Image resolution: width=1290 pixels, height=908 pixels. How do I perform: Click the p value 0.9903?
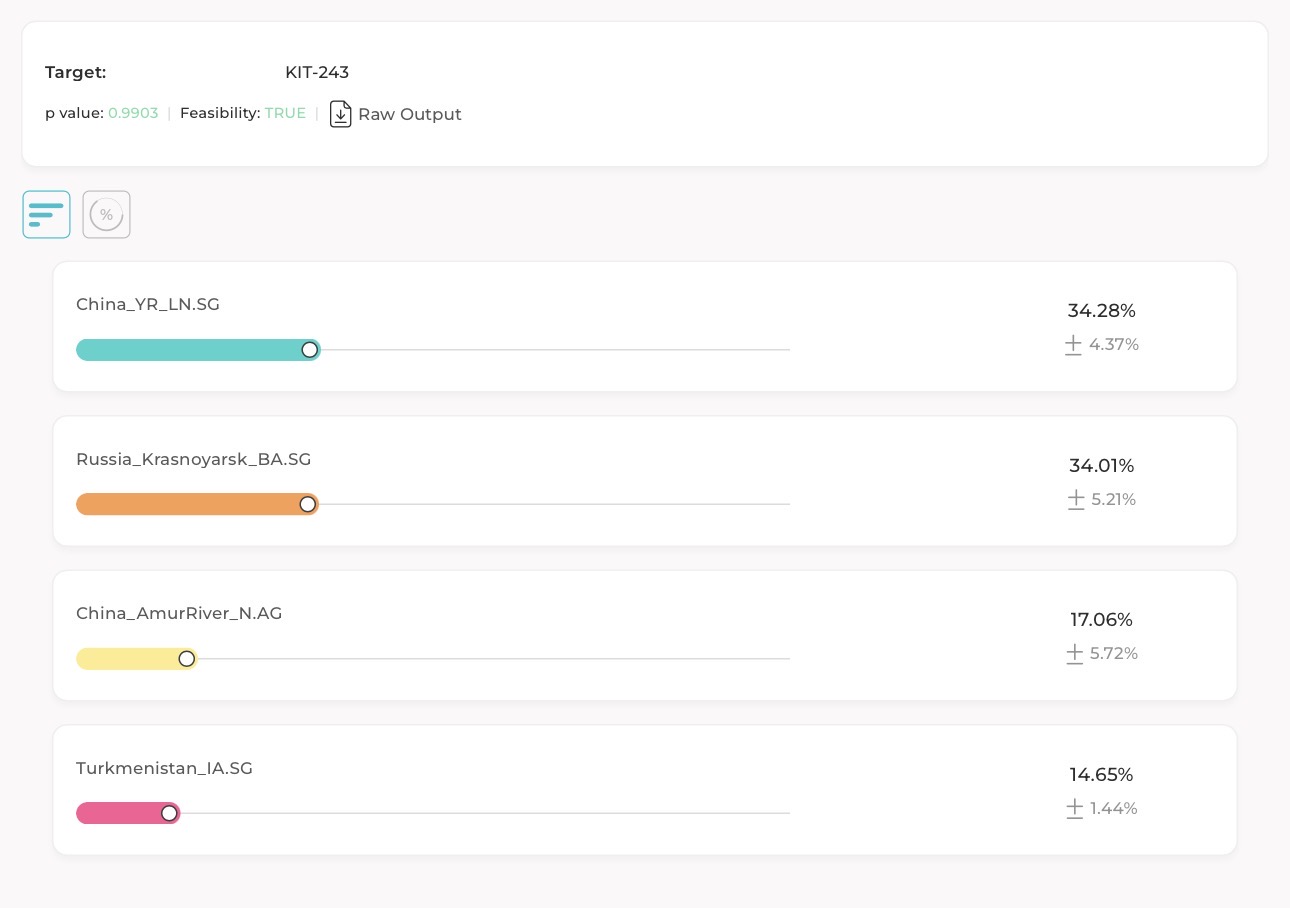pyautogui.click(x=133, y=113)
